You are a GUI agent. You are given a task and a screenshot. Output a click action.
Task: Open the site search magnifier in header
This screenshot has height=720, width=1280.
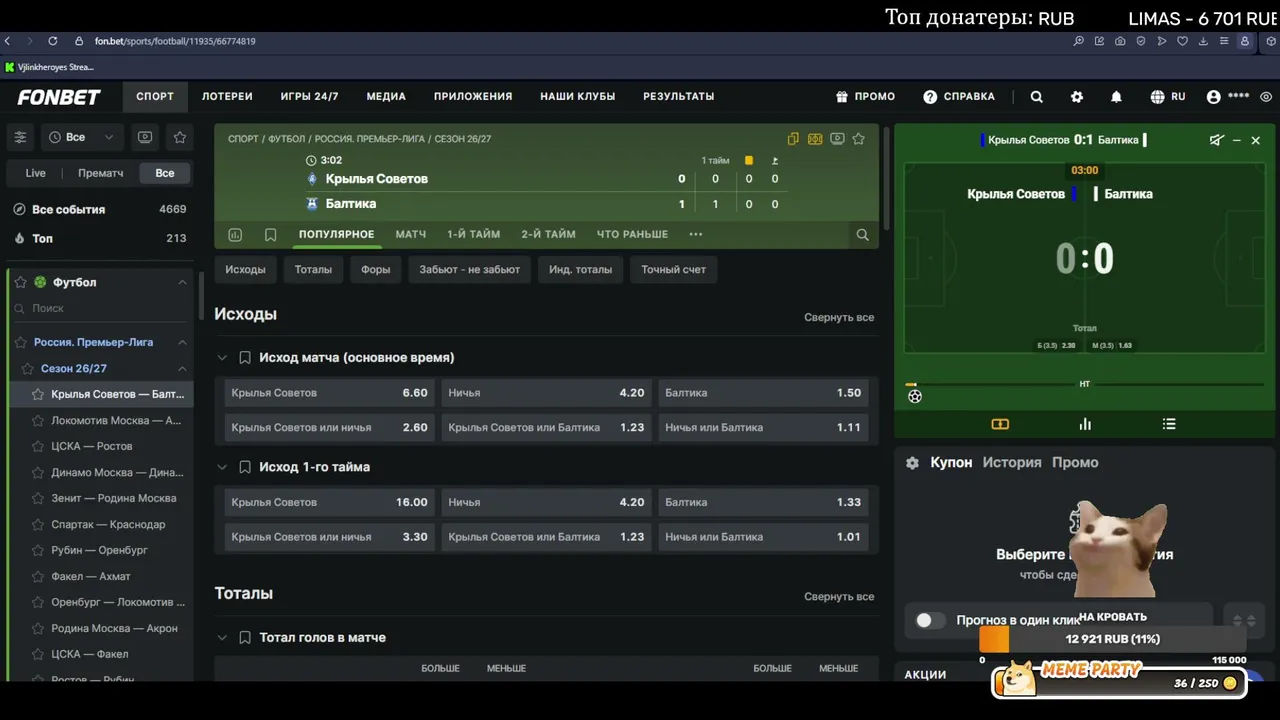1037,97
